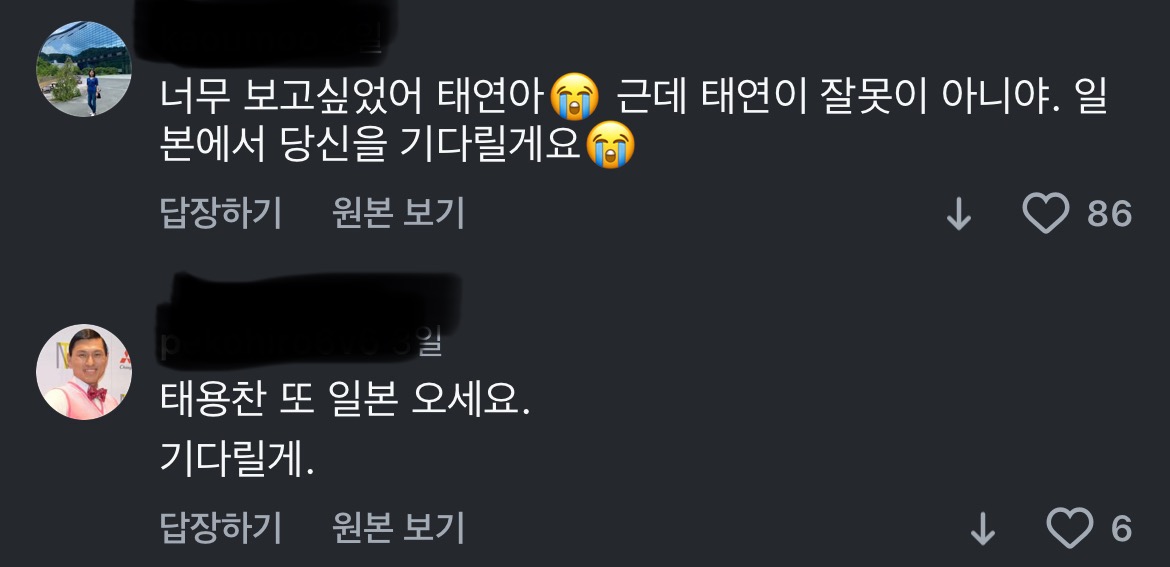Viewport: 1170px width, 567px height.
Task: Tap the heart on the 6-like comment
Action: (x=1070, y=528)
